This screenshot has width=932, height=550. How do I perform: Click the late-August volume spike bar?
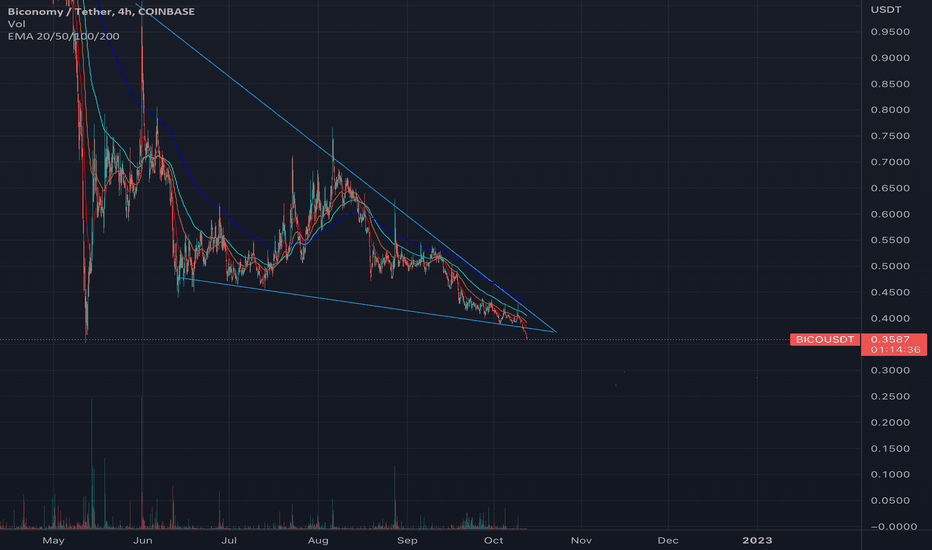pos(395,496)
